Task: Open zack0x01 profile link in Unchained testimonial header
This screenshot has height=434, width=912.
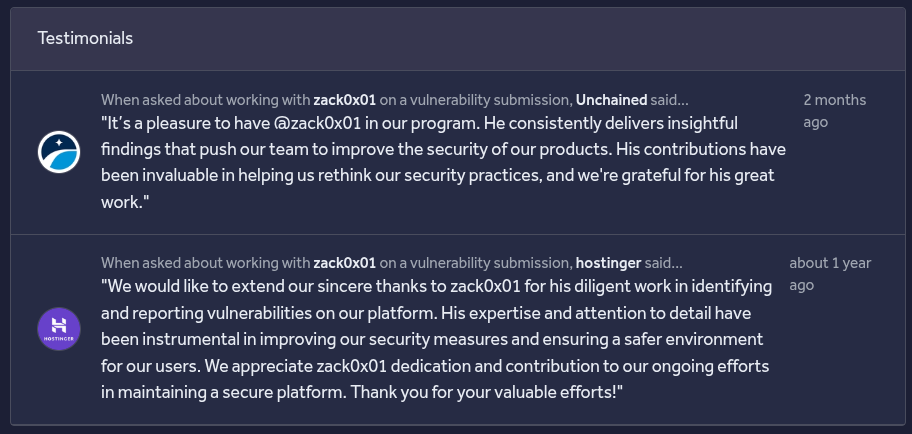Action: 345,100
